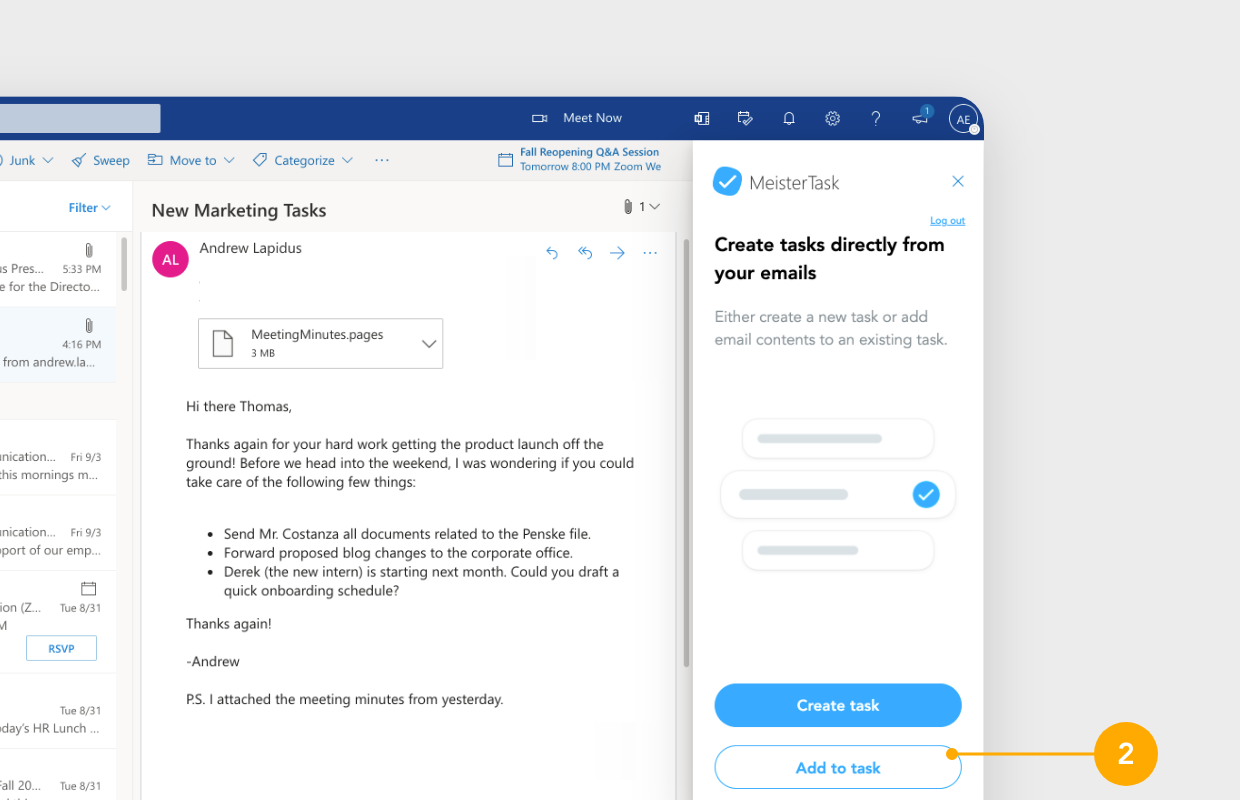Click the New Marketing Tasks subject heading

[x=239, y=210]
